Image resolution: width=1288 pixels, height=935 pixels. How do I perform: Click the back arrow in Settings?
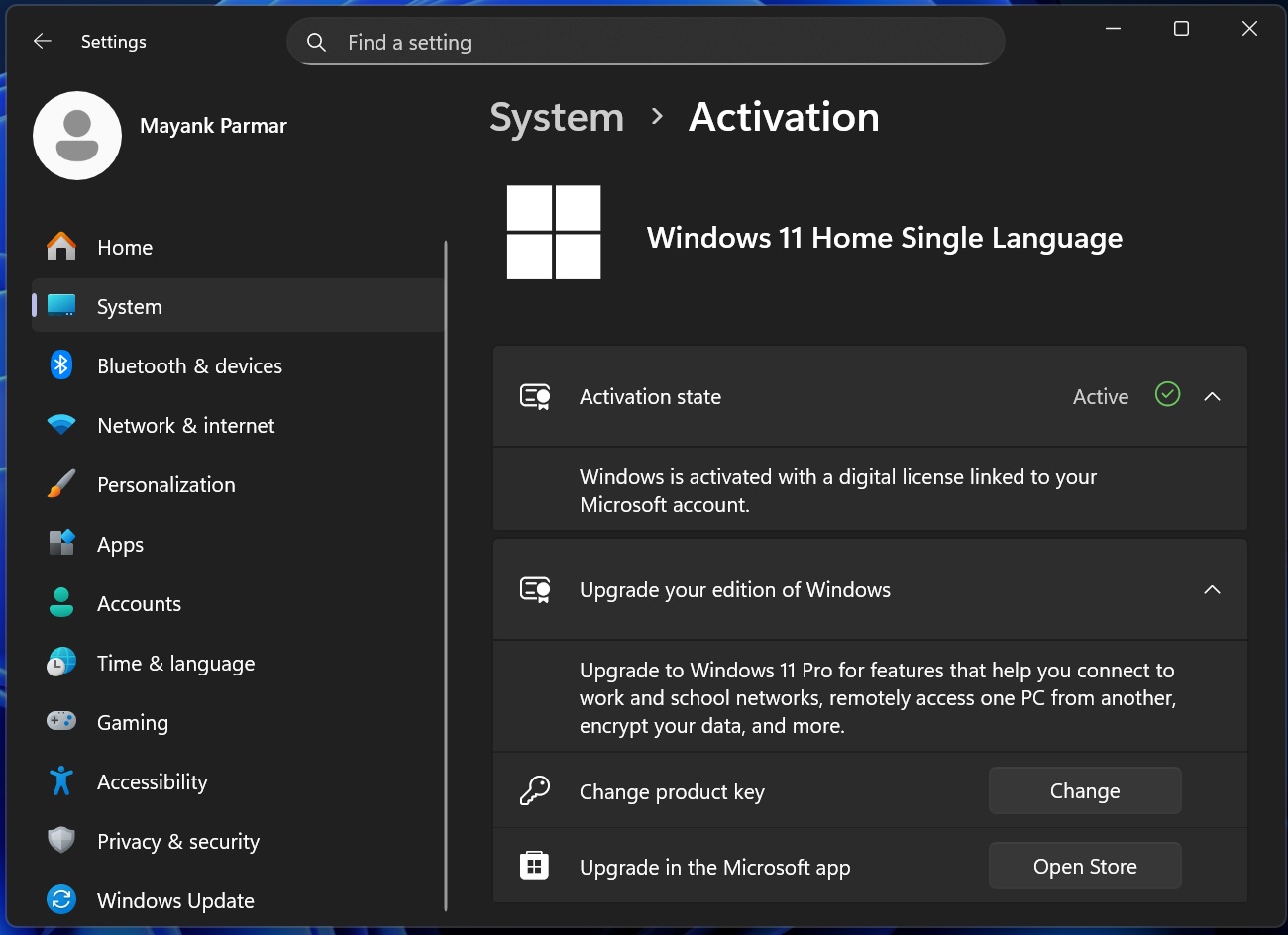(41, 41)
